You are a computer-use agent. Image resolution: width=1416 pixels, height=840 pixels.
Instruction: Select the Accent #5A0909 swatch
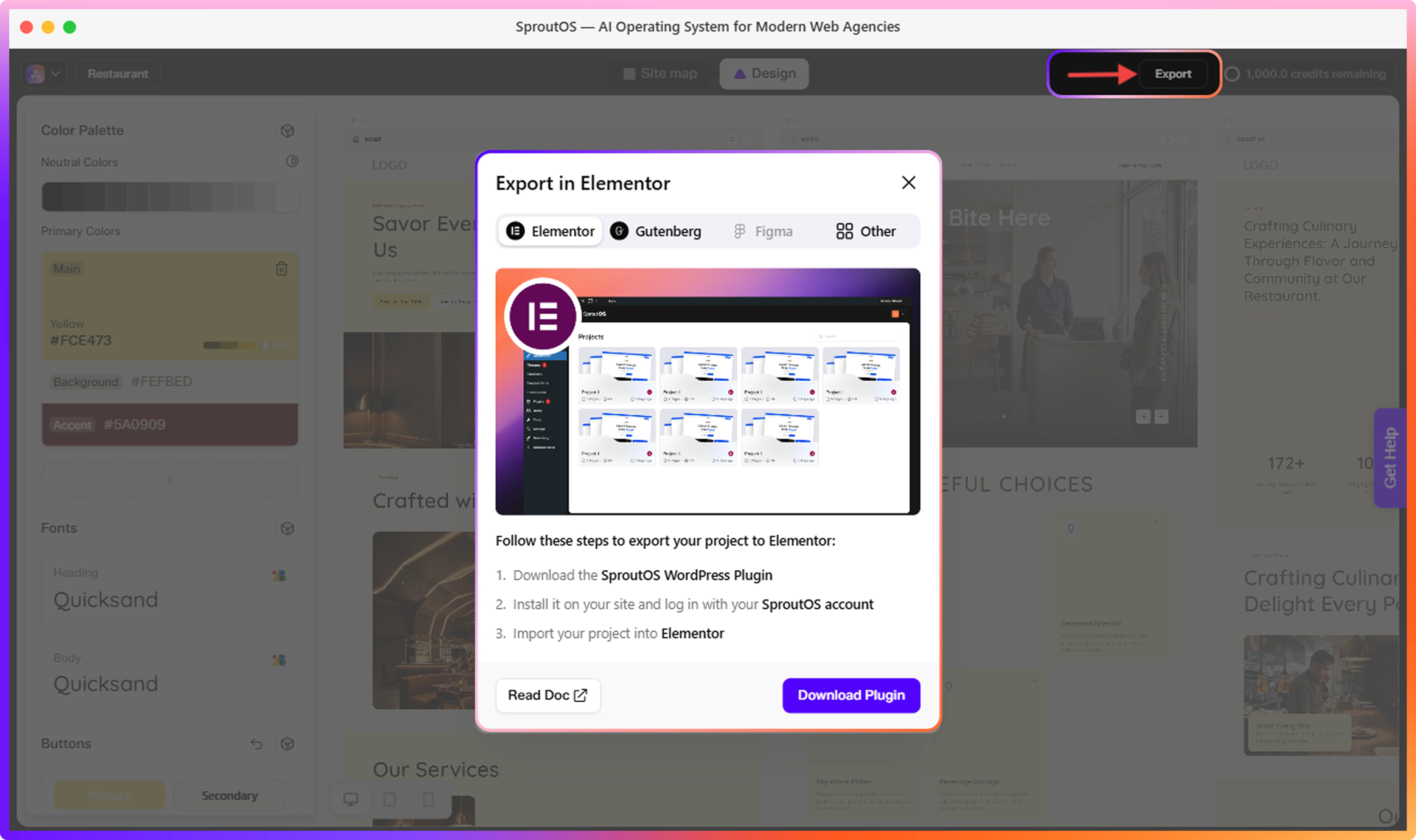point(170,425)
